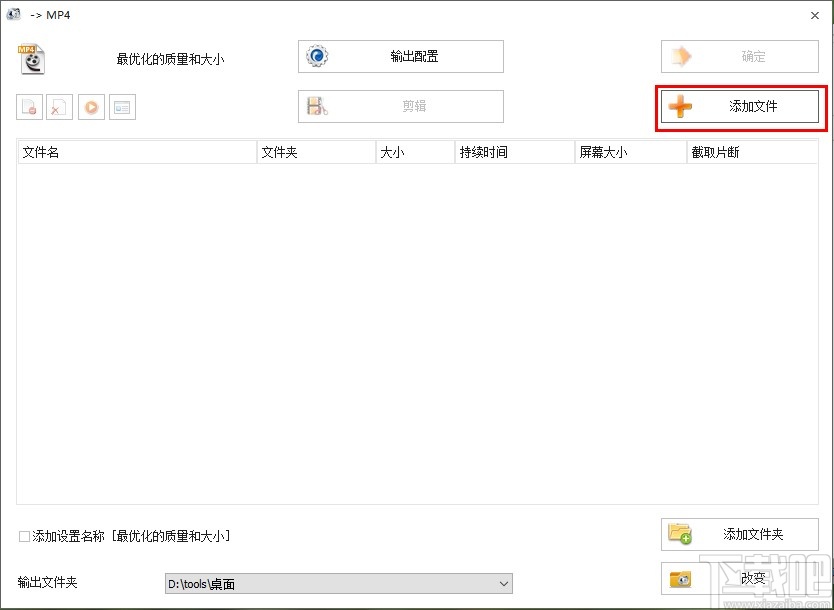Click the 添加文件夹 button
The height and width of the screenshot is (610, 834).
coord(739,533)
